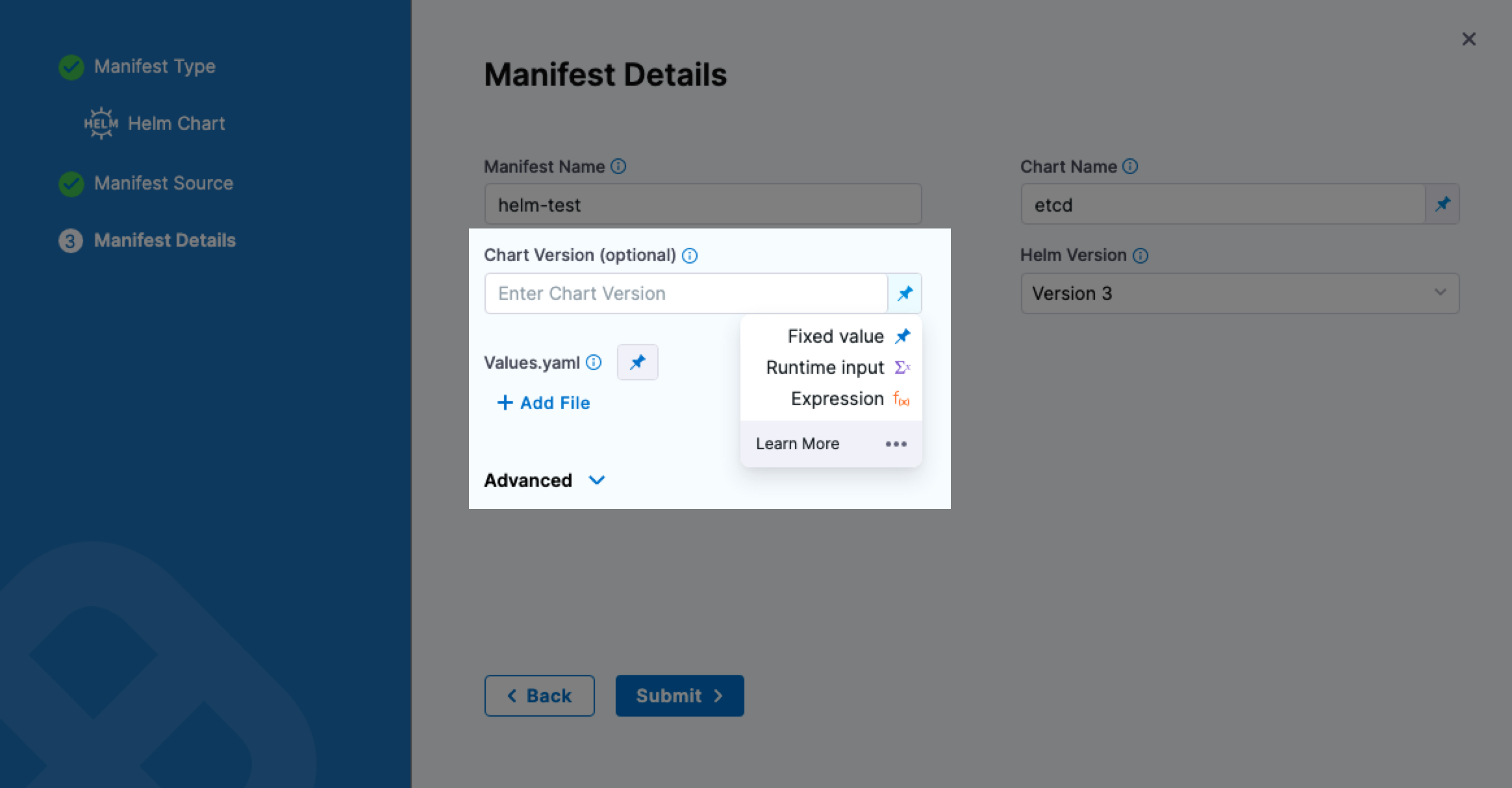This screenshot has width=1512, height=788.
Task: Choose Runtime input option
Action: [x=825, y=367]
